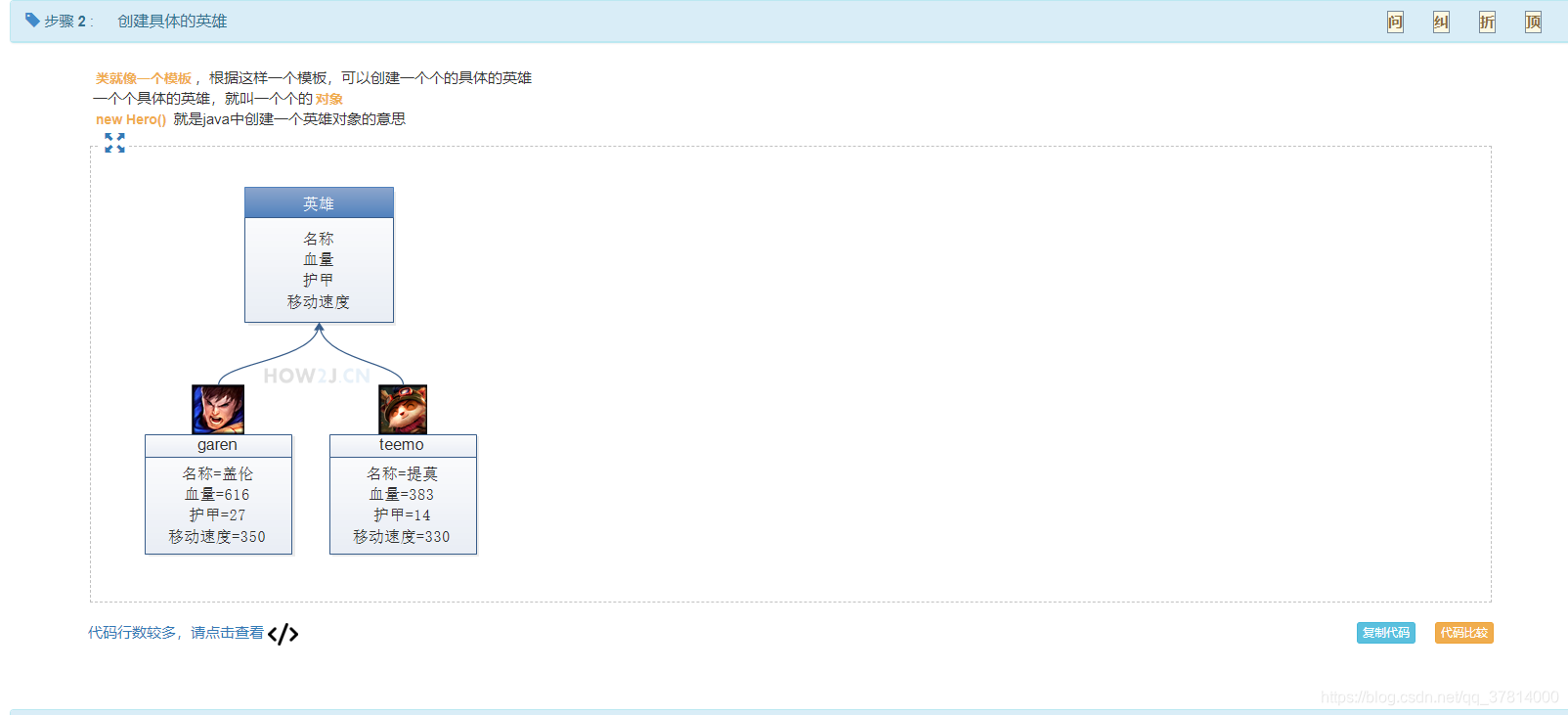The height and width of the screenshot is (715, 1568).
Task: Click the tag icon beside 步骤 2
Action: (32, 20)
